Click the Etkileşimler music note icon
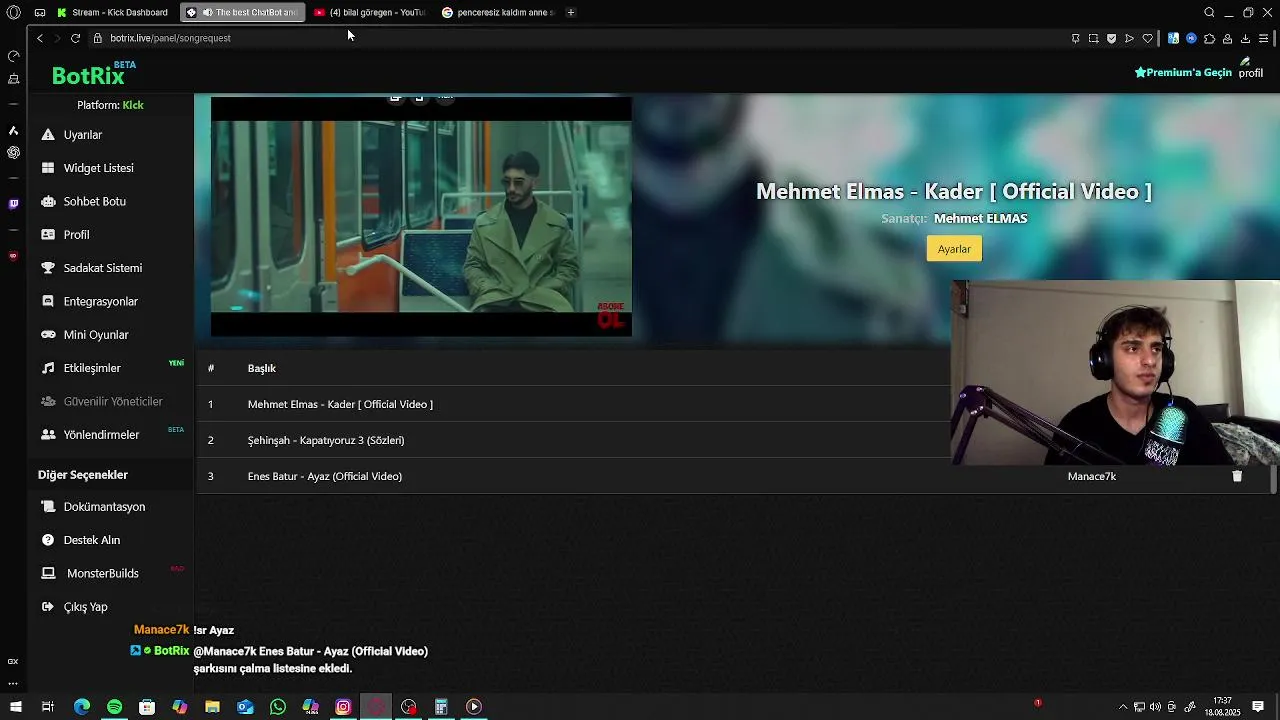 [x=47, y=368]
